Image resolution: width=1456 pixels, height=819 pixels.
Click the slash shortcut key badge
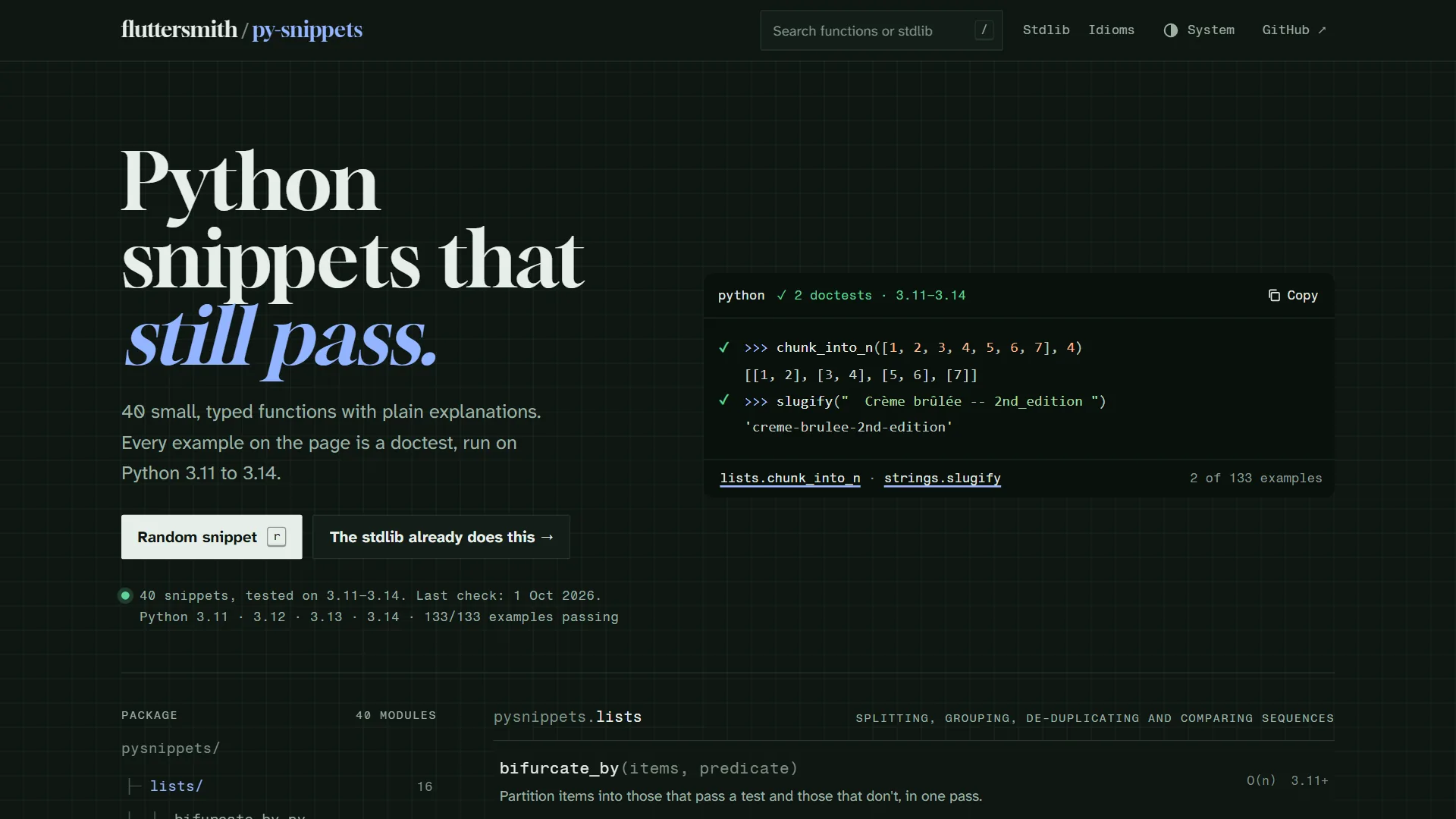point(984,30)
